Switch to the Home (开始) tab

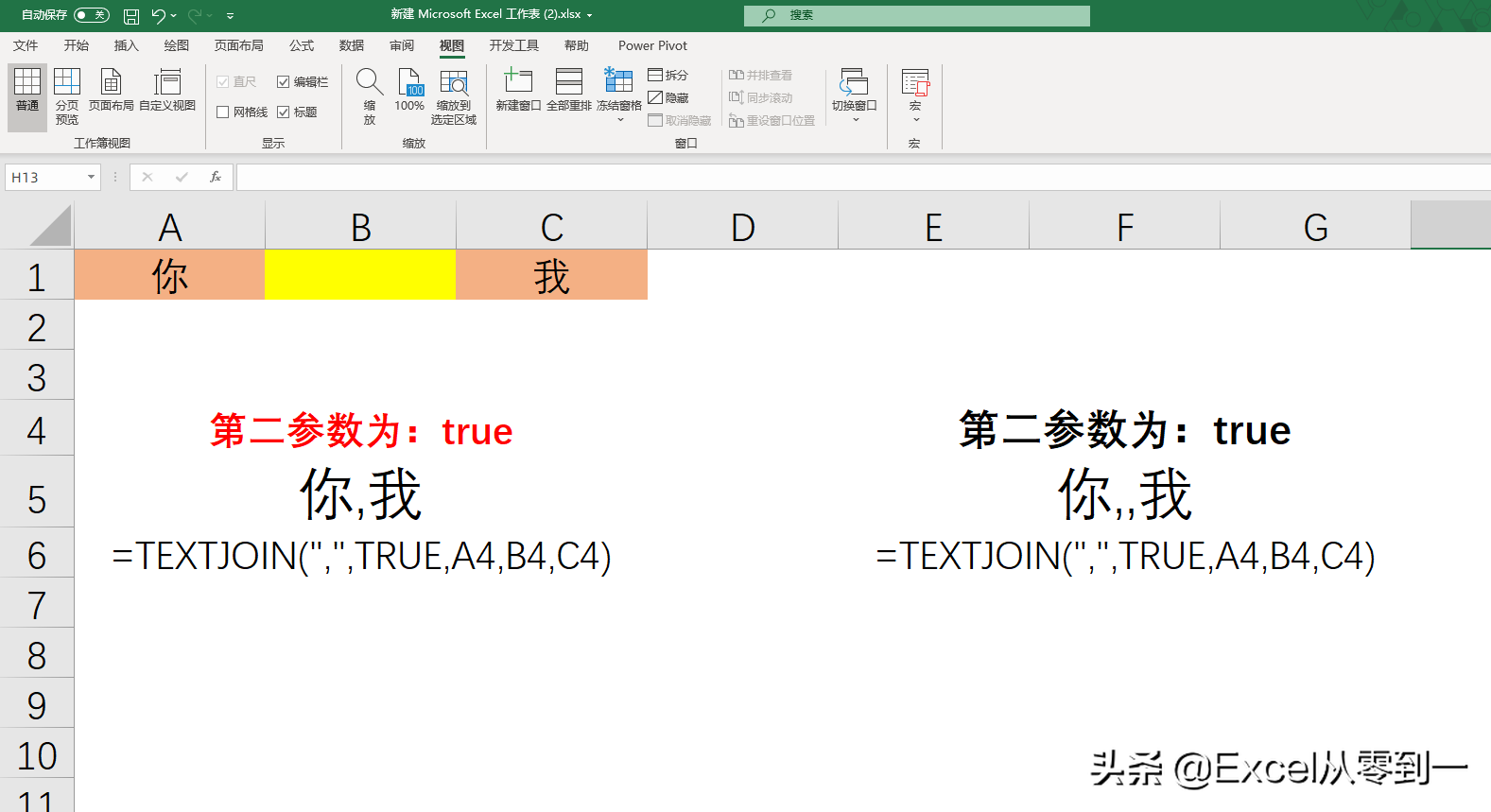[76, 45]
